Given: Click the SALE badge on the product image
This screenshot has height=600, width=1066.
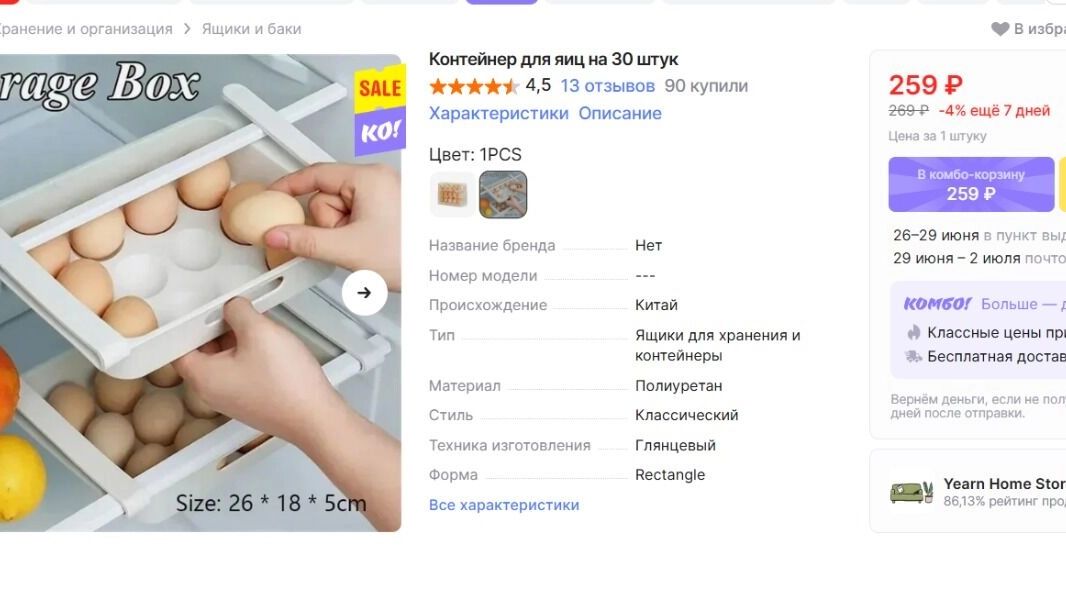Looking at the screenshot, I should click(380, 88).
